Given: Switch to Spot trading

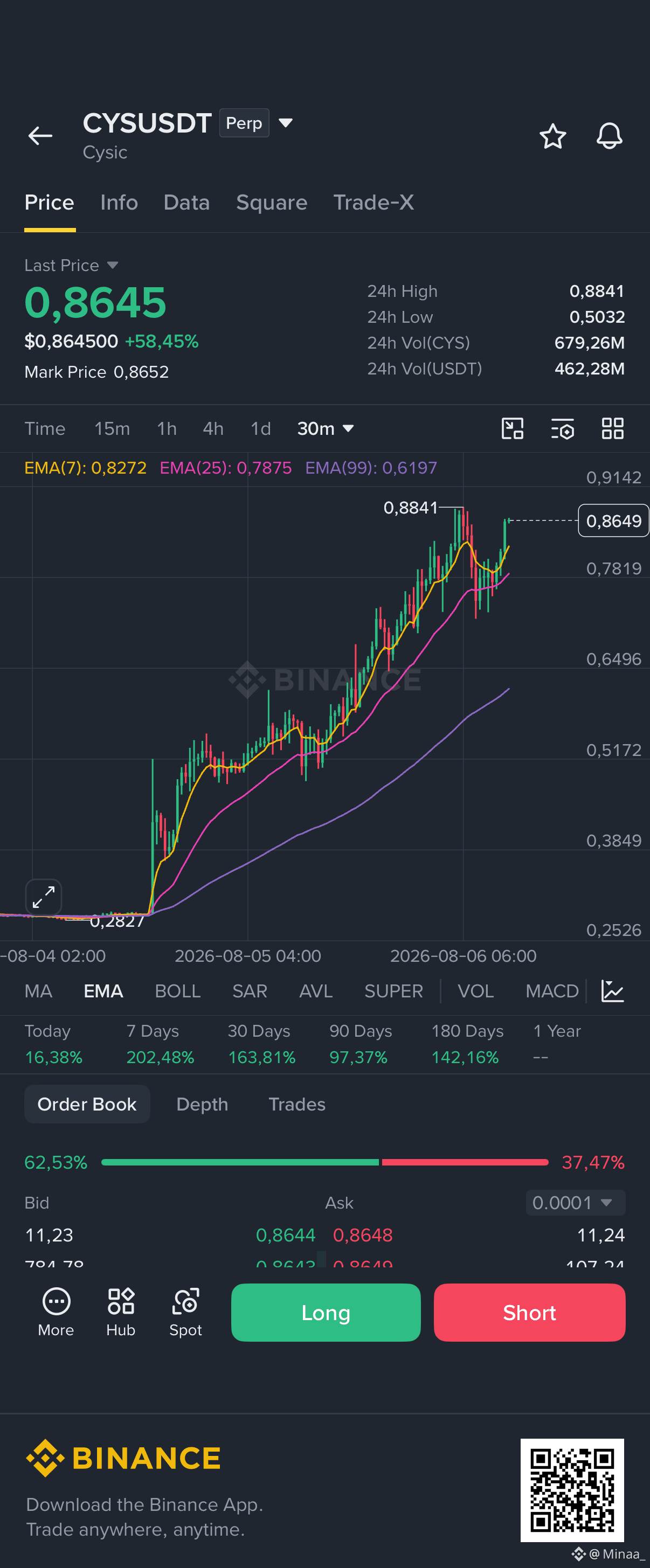Looking at the screenshot, I should [x=185, y=1313].
